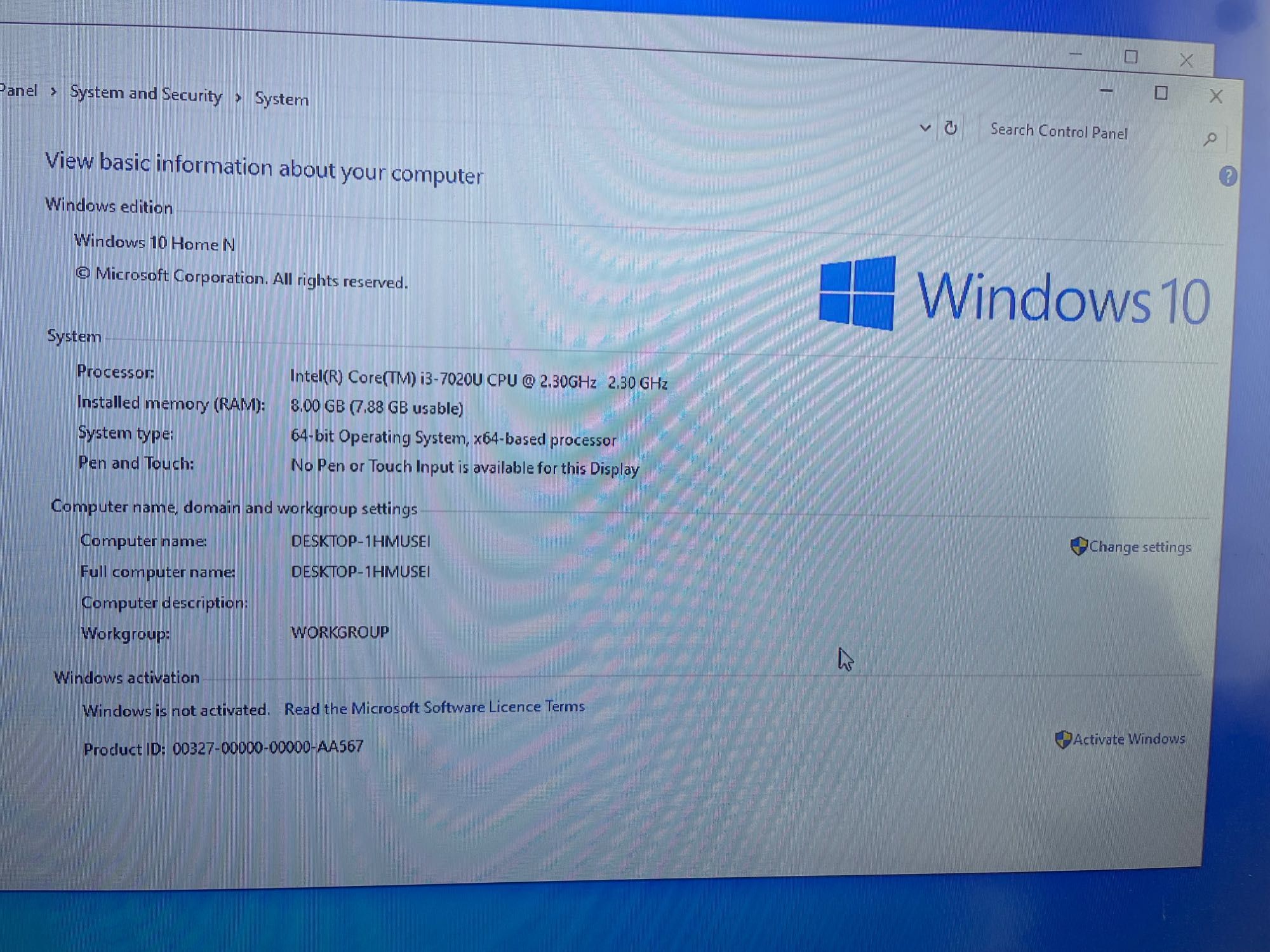
Task: Go to System and Security breadcrumb
Action: click(146, 94)
